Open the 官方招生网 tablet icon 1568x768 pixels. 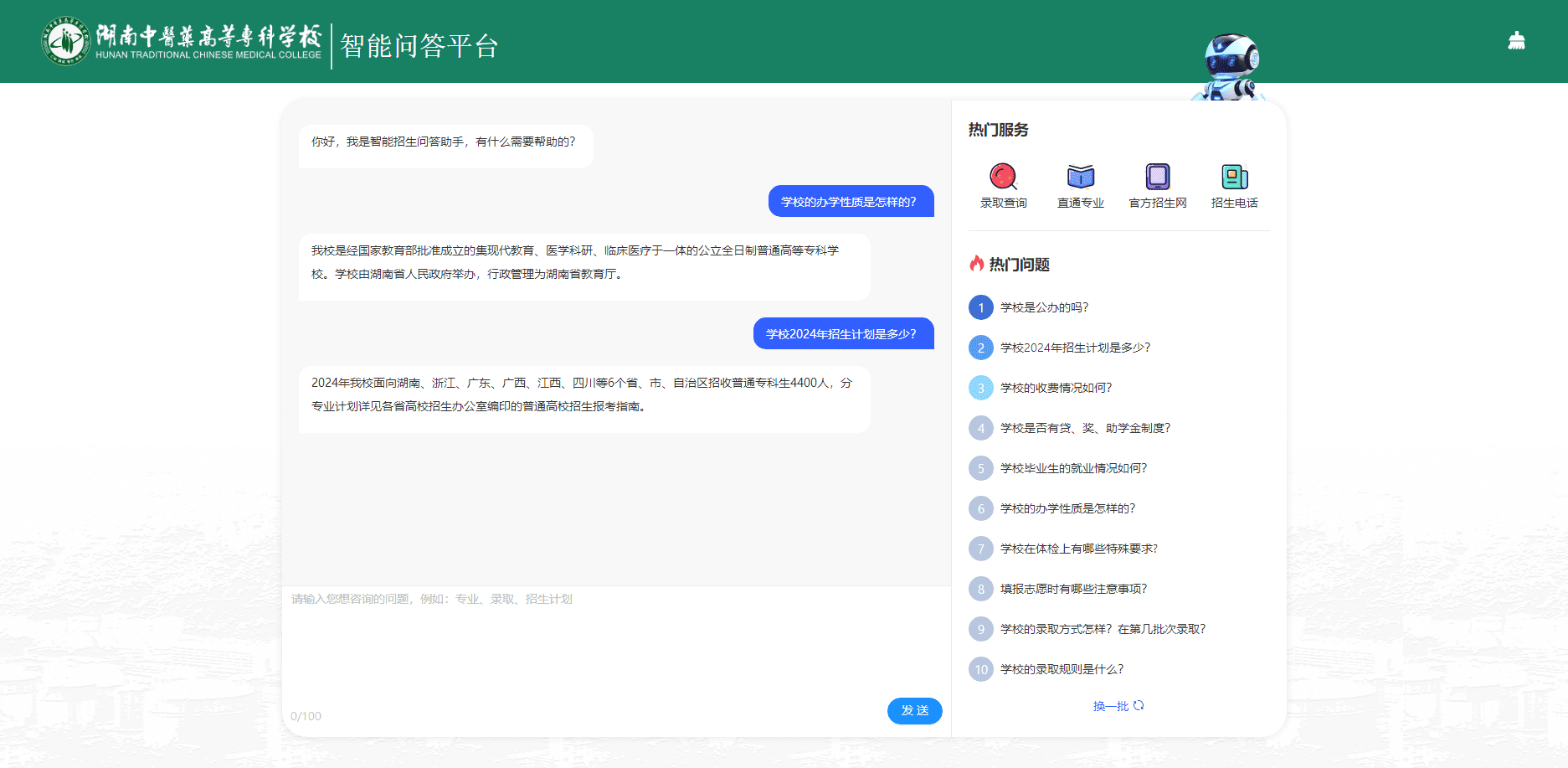coord(1157,177)
